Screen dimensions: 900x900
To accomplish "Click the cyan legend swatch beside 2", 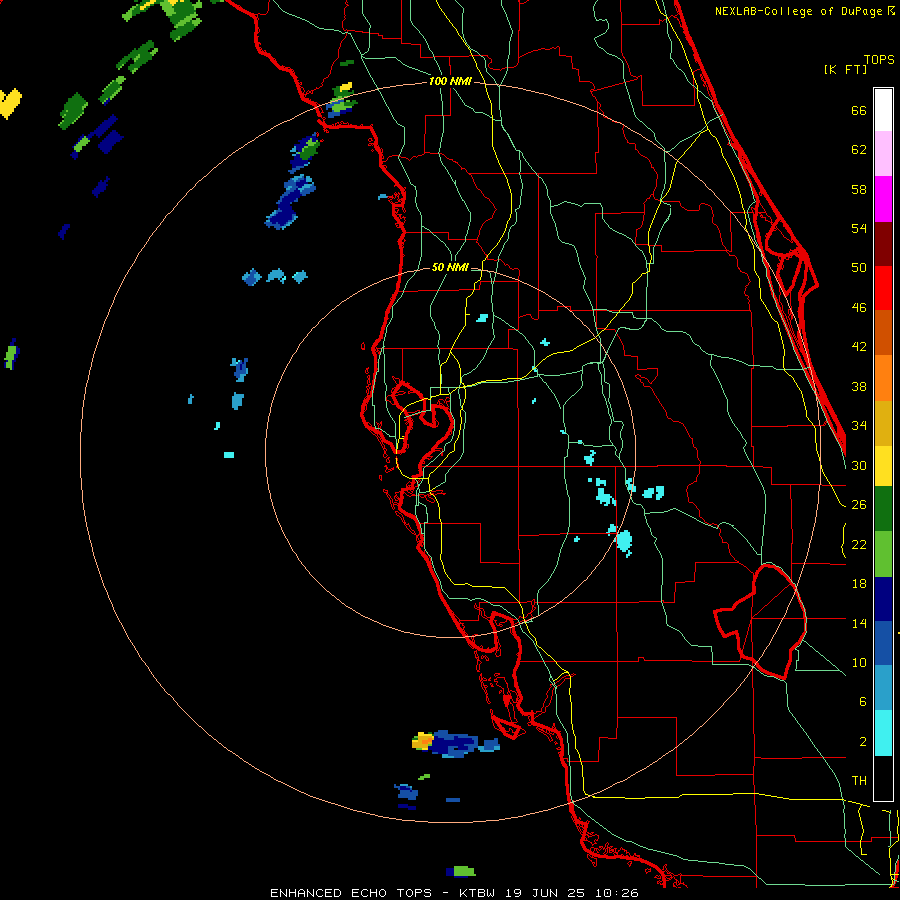I will point(883,733).
